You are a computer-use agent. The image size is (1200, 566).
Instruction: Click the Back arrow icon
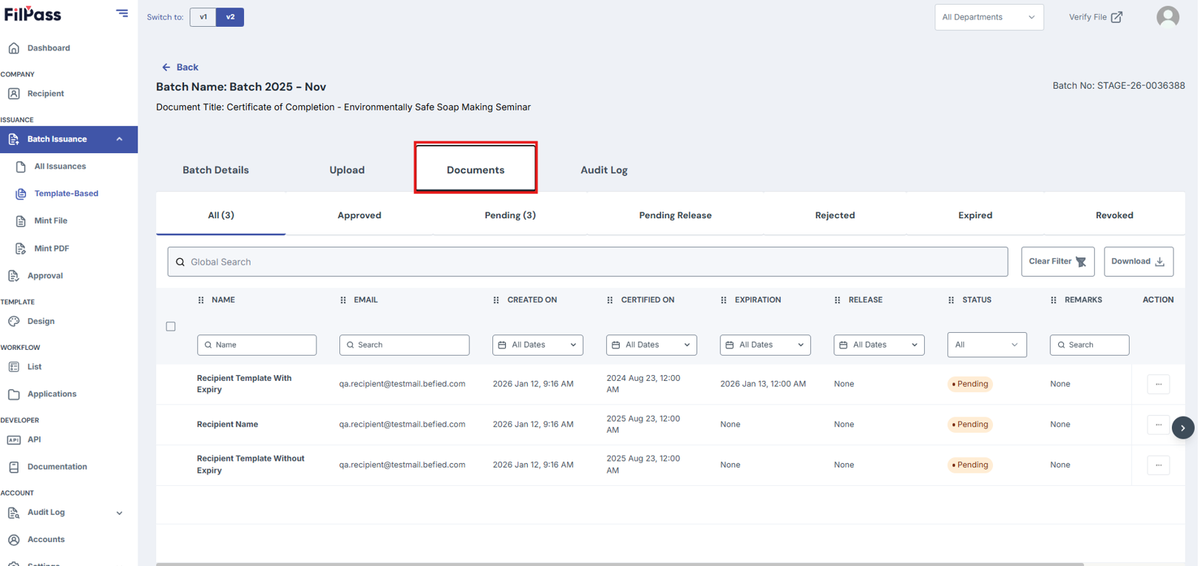166,67
